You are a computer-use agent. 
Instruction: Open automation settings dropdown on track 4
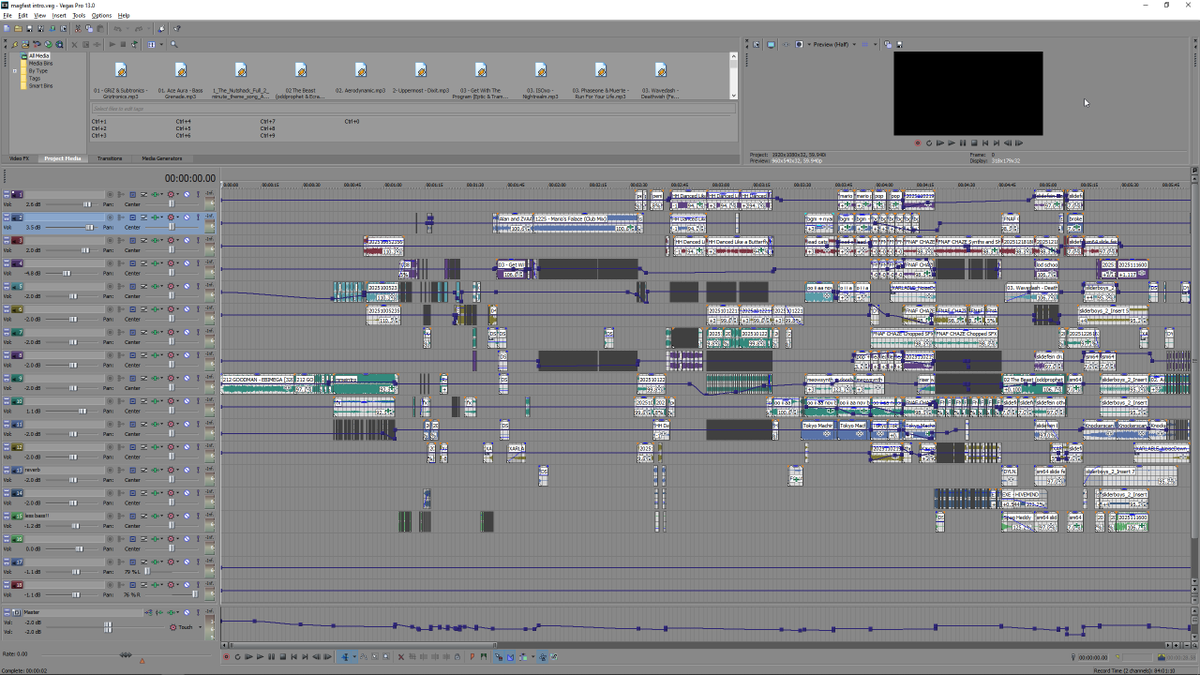point(177,263)
